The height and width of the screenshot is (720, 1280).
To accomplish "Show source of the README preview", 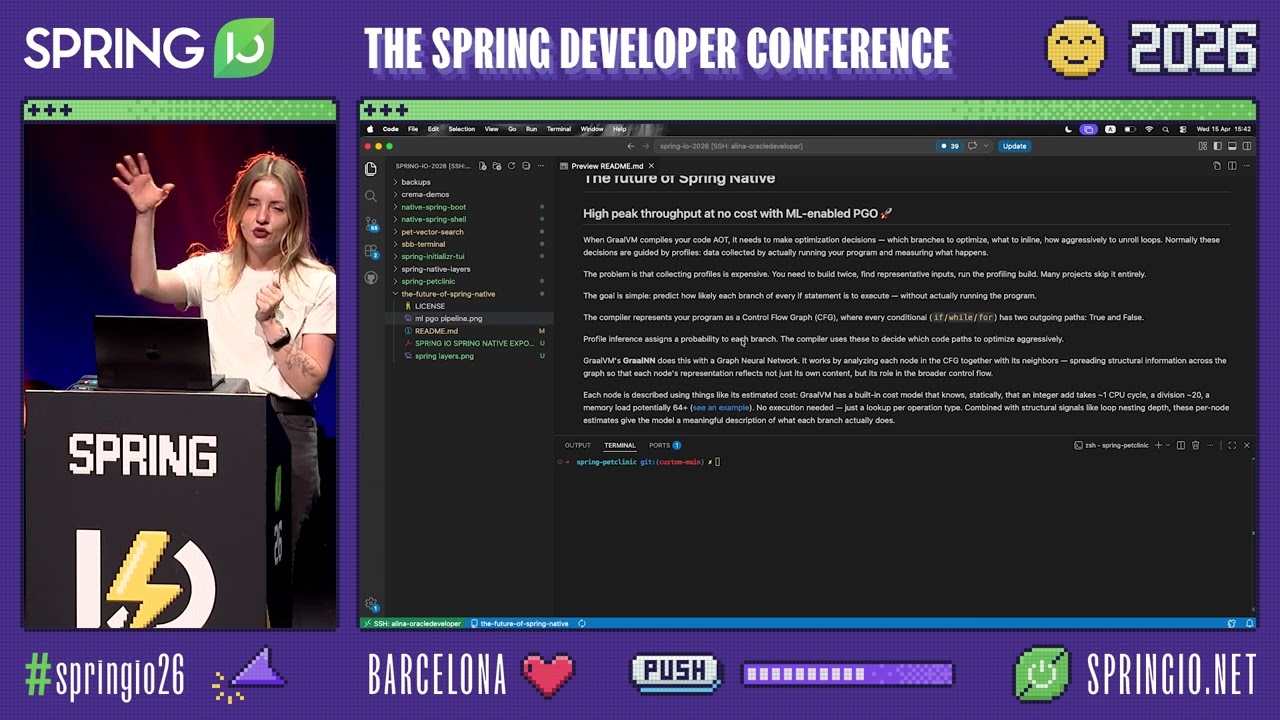I will click(1217, 166).
